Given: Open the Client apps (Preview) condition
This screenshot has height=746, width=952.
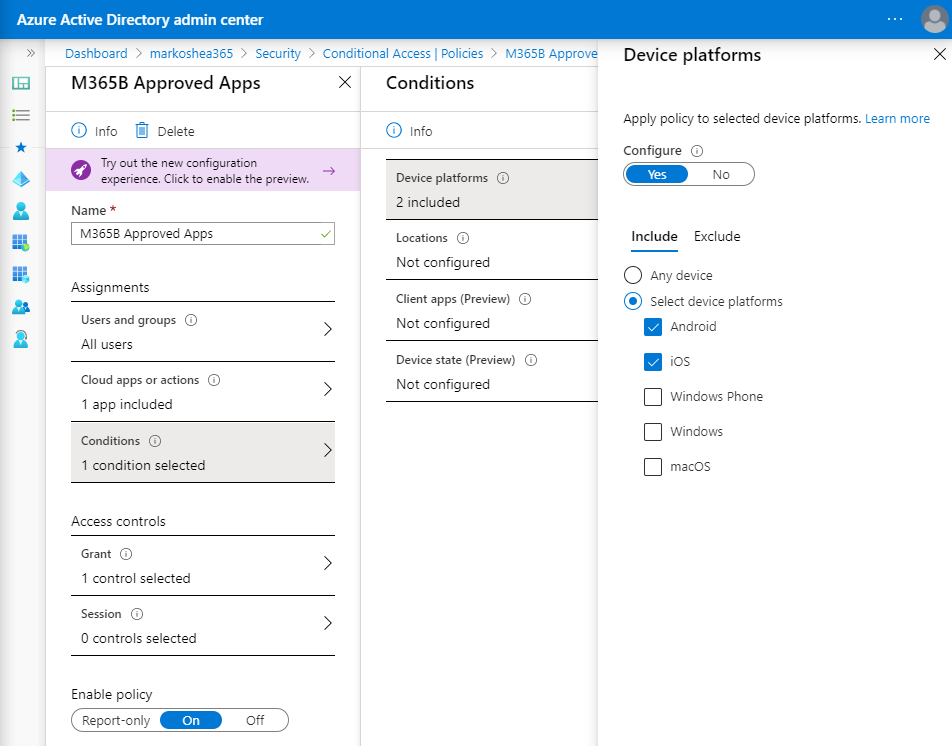Looking at the screenshot, I should tap(492, 311).
